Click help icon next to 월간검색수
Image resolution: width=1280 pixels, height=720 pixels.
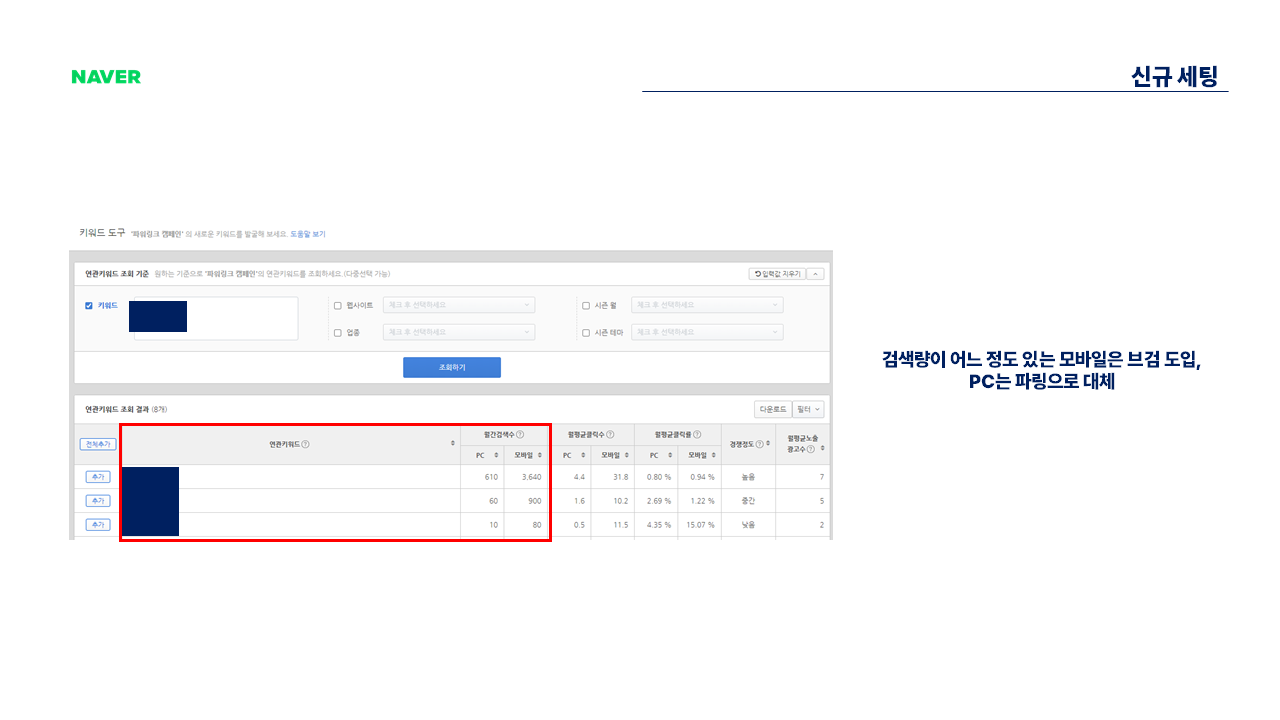click(x=520, y=434)
